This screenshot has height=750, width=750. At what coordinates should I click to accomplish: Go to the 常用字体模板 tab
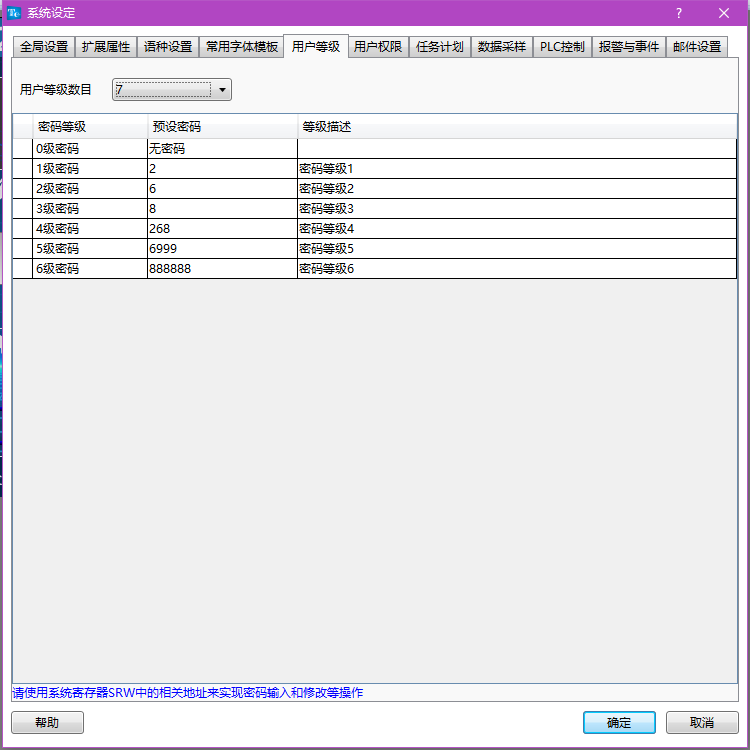click(242, 47)
